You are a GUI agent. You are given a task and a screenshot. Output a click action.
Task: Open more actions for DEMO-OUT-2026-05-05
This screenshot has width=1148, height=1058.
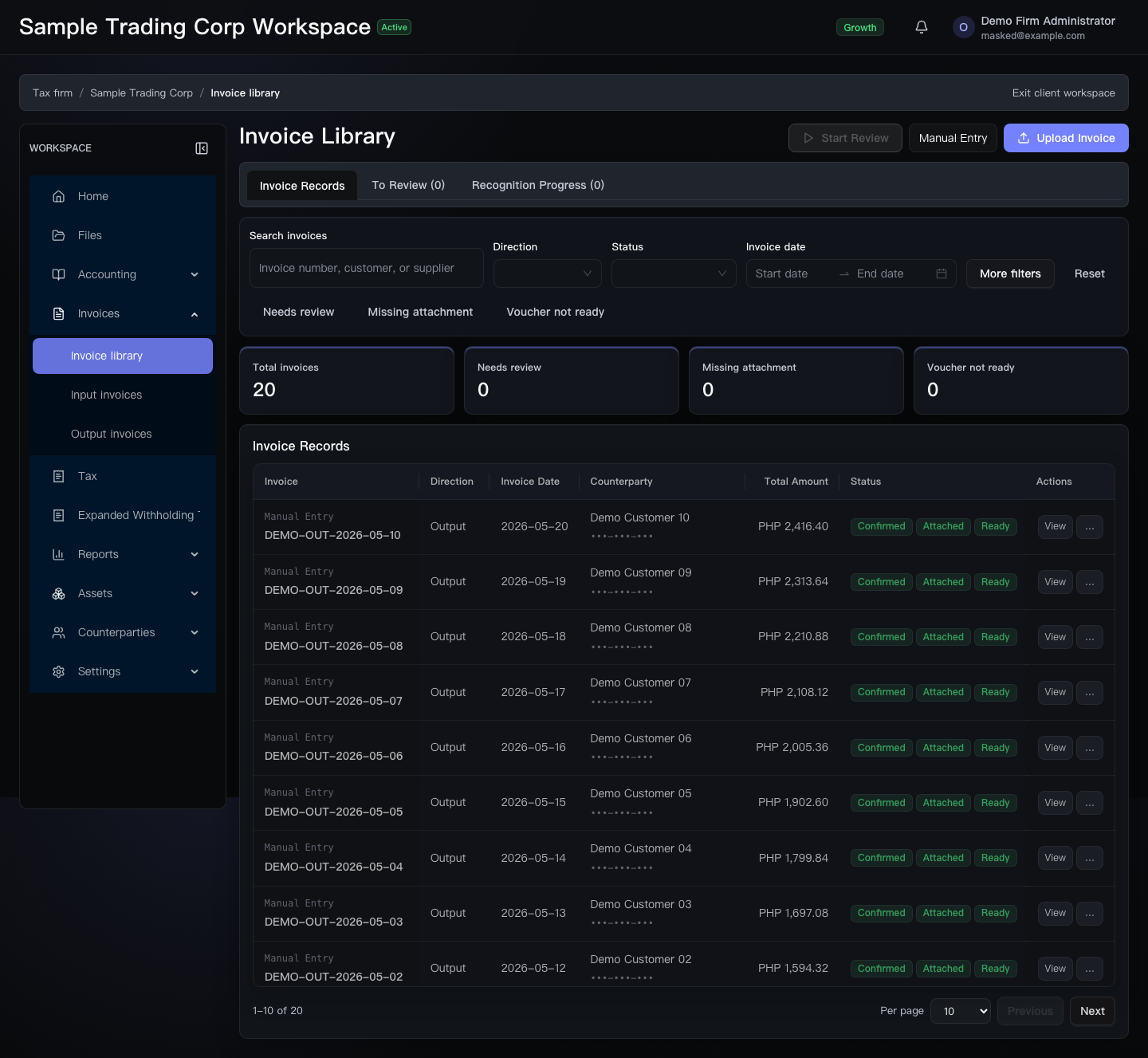click(x=1090, y=803)
